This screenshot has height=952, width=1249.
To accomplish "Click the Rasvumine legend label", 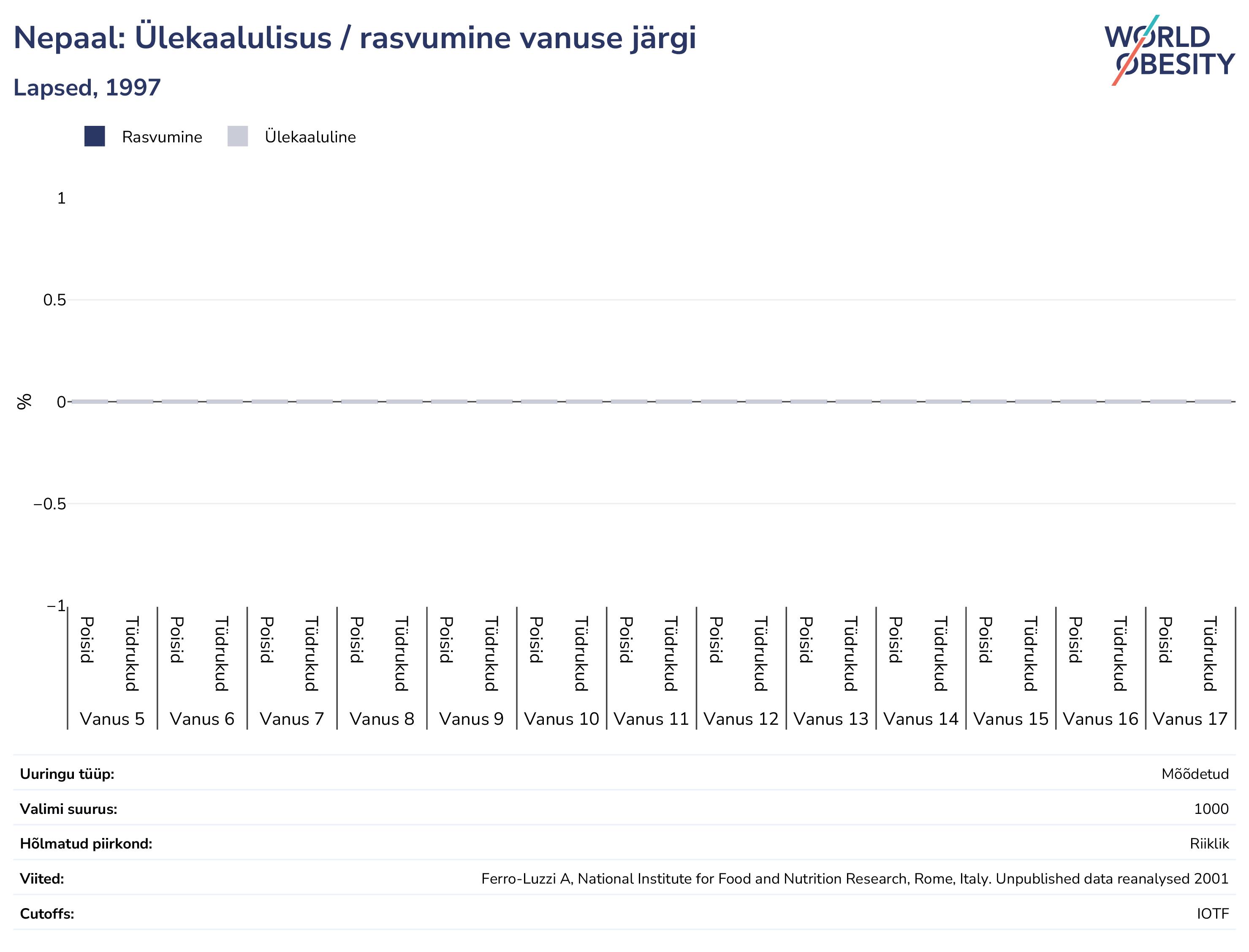I will coord(162,137).
